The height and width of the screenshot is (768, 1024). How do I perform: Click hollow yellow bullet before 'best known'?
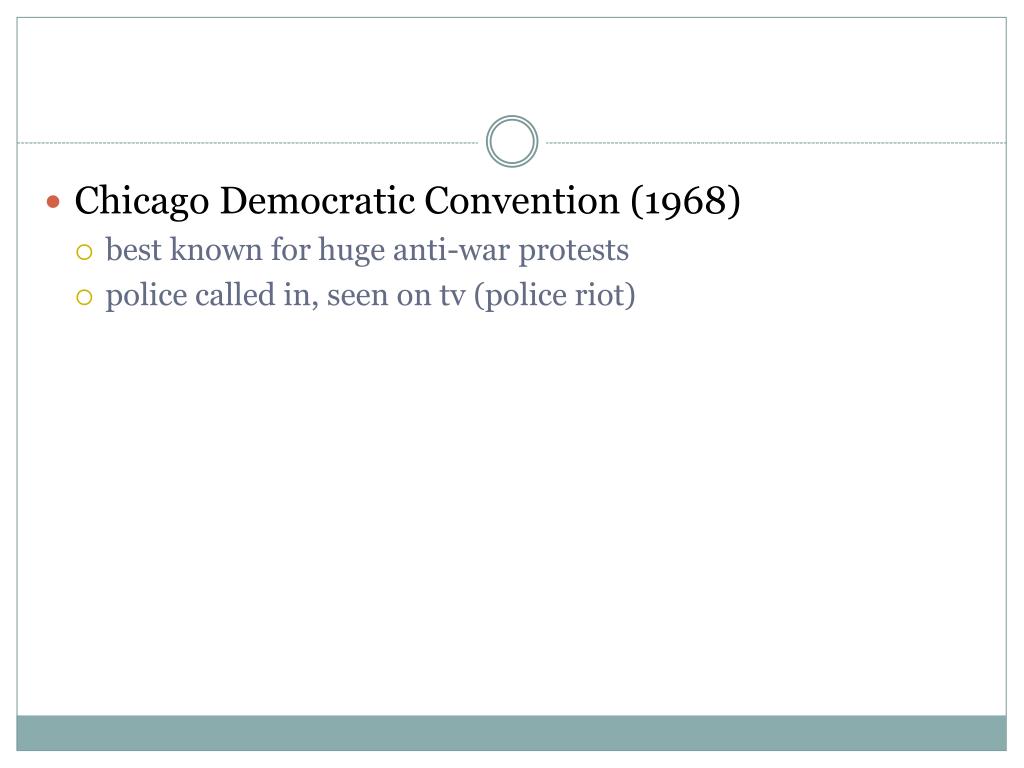click(84, 252)
